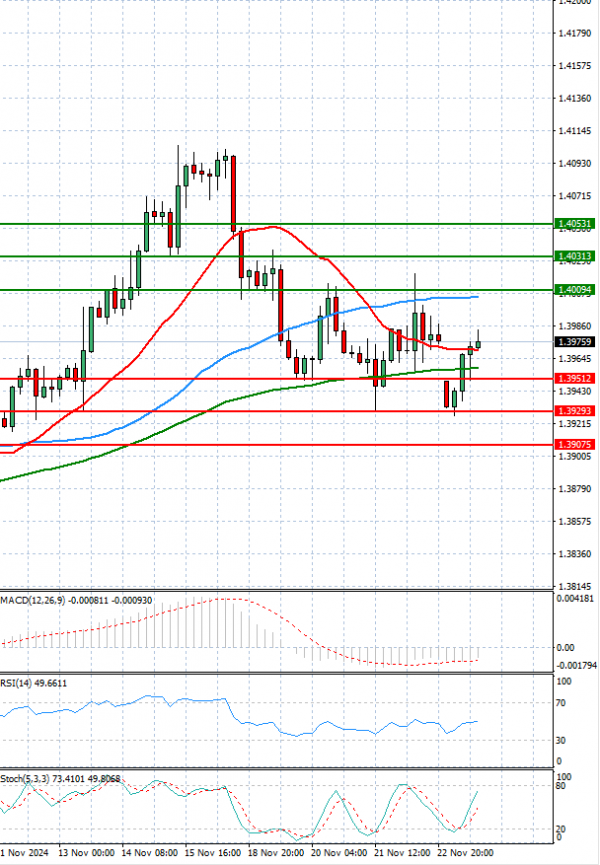
Task: Click the tall red candle below 15 Nov 16:00
Action: [233, 193]
